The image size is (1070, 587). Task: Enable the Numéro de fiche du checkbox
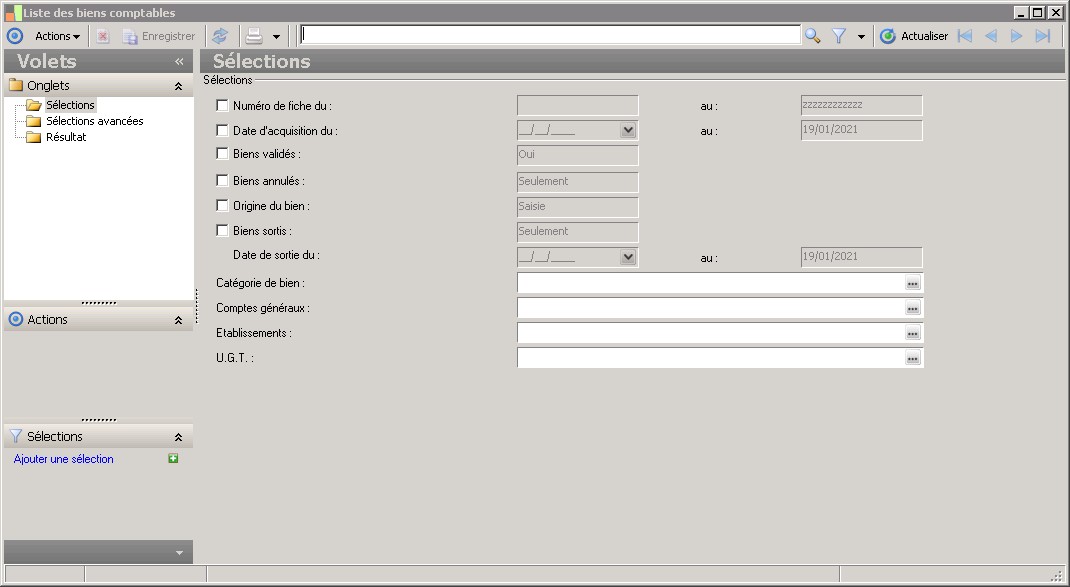tap(222, 106)
